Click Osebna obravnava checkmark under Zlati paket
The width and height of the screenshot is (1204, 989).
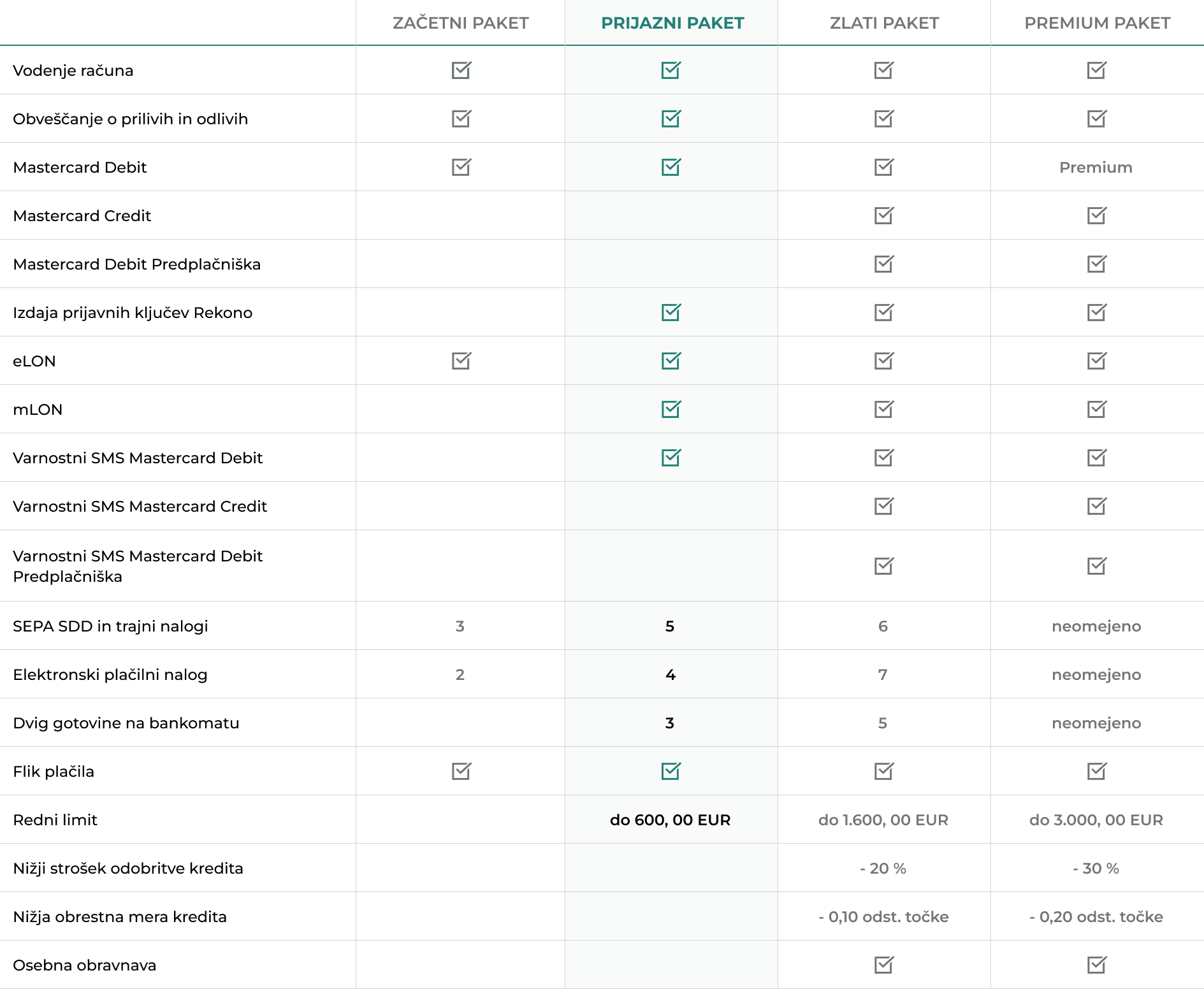click(883, 965)
